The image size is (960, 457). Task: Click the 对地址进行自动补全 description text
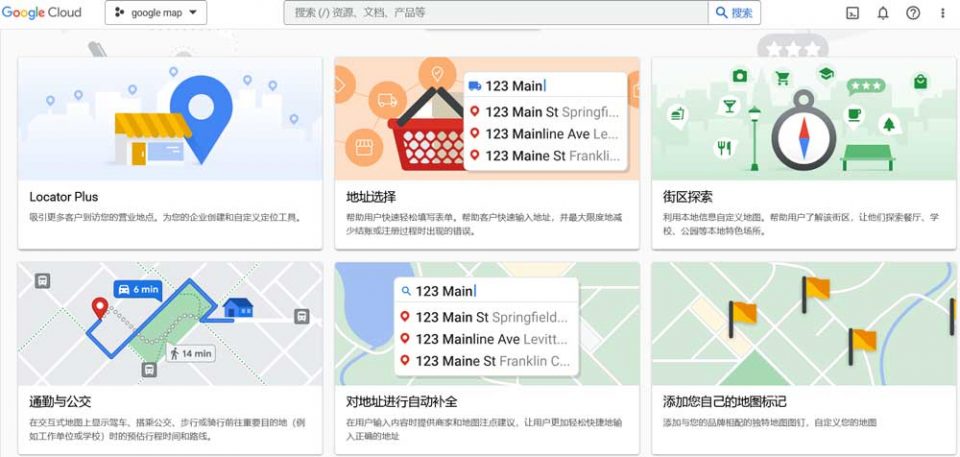coord(484,429)
